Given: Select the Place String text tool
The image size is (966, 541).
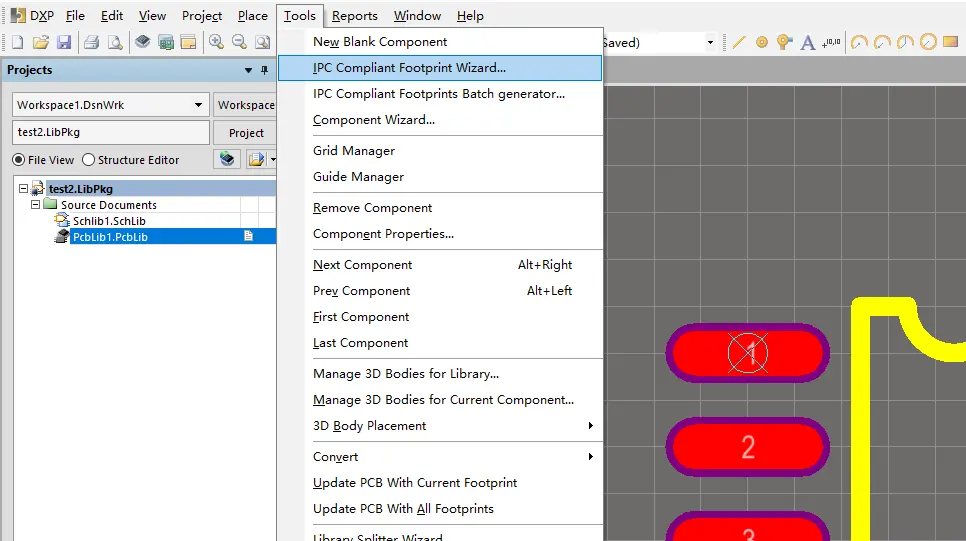Looking at the screenshot, I should pyautogui.click(x=808, y=42).
